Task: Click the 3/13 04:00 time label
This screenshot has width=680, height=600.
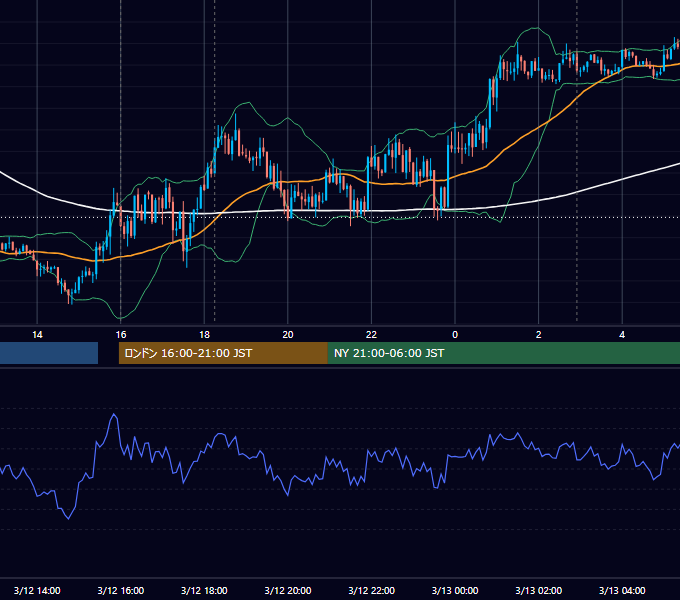Action: [x=622, y=590]
